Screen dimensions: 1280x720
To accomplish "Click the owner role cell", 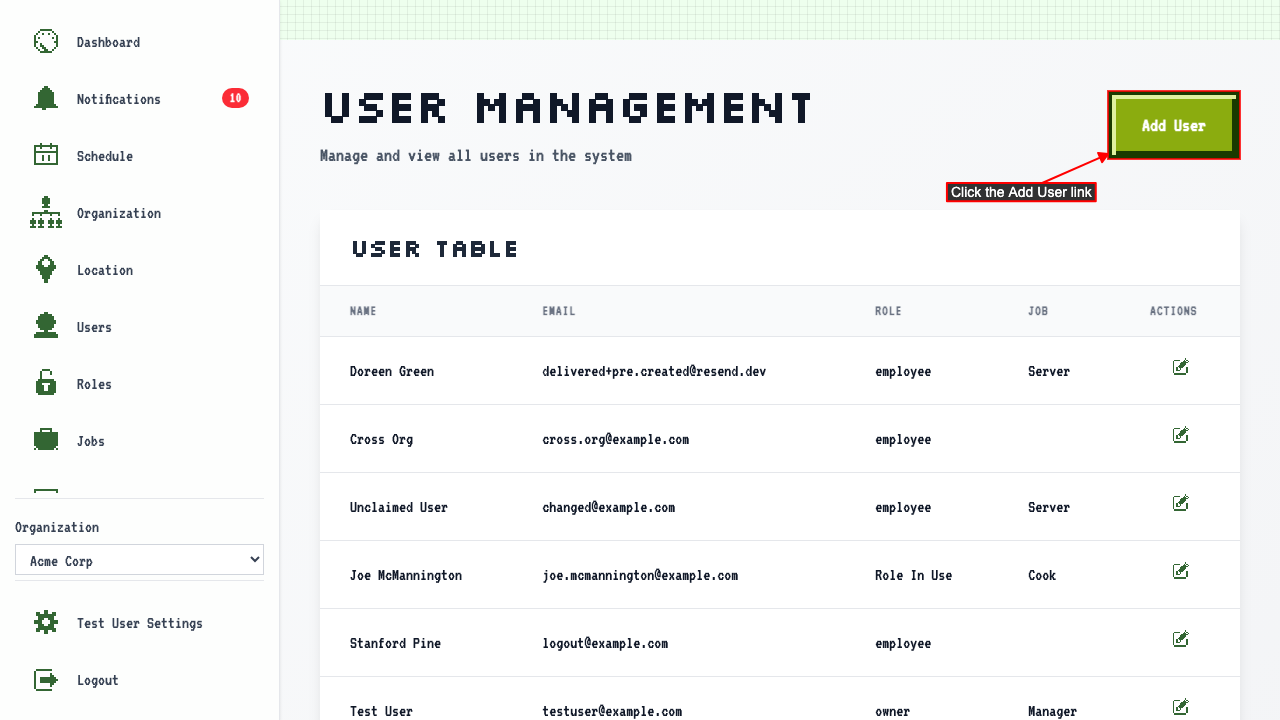I will (892, 711).
